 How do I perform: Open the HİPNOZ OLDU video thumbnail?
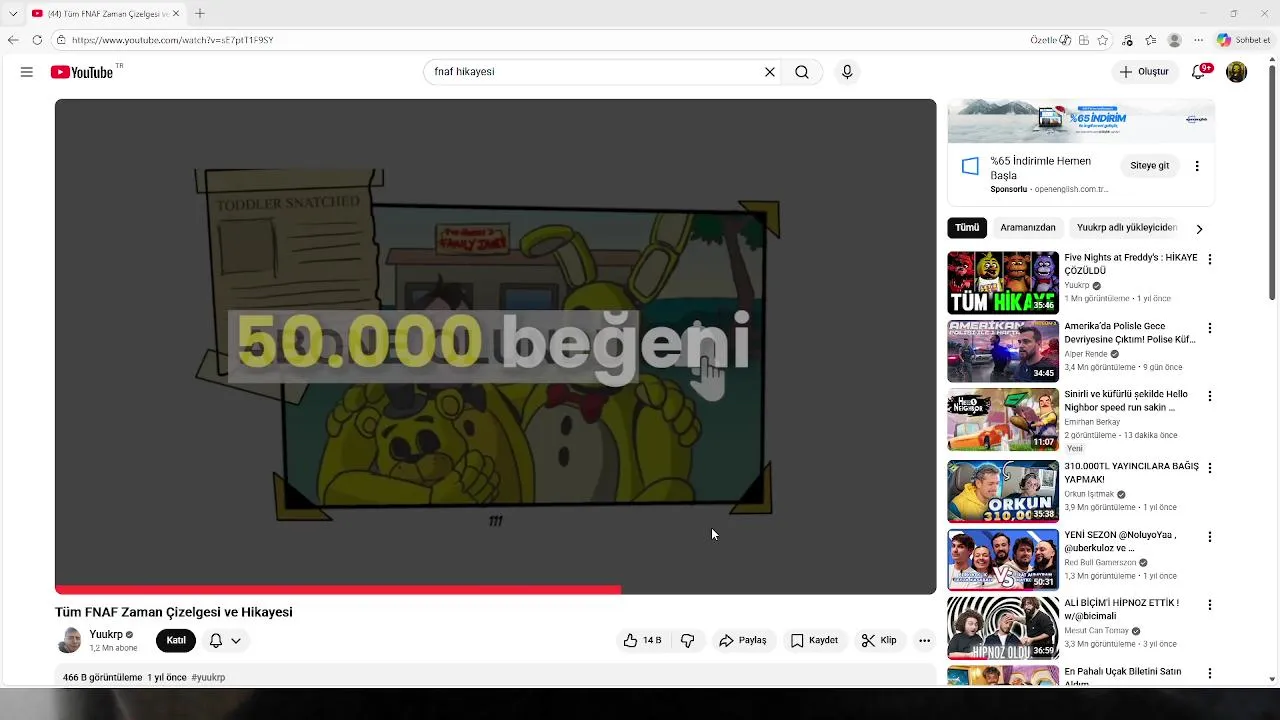click(x=1003, y=628)
